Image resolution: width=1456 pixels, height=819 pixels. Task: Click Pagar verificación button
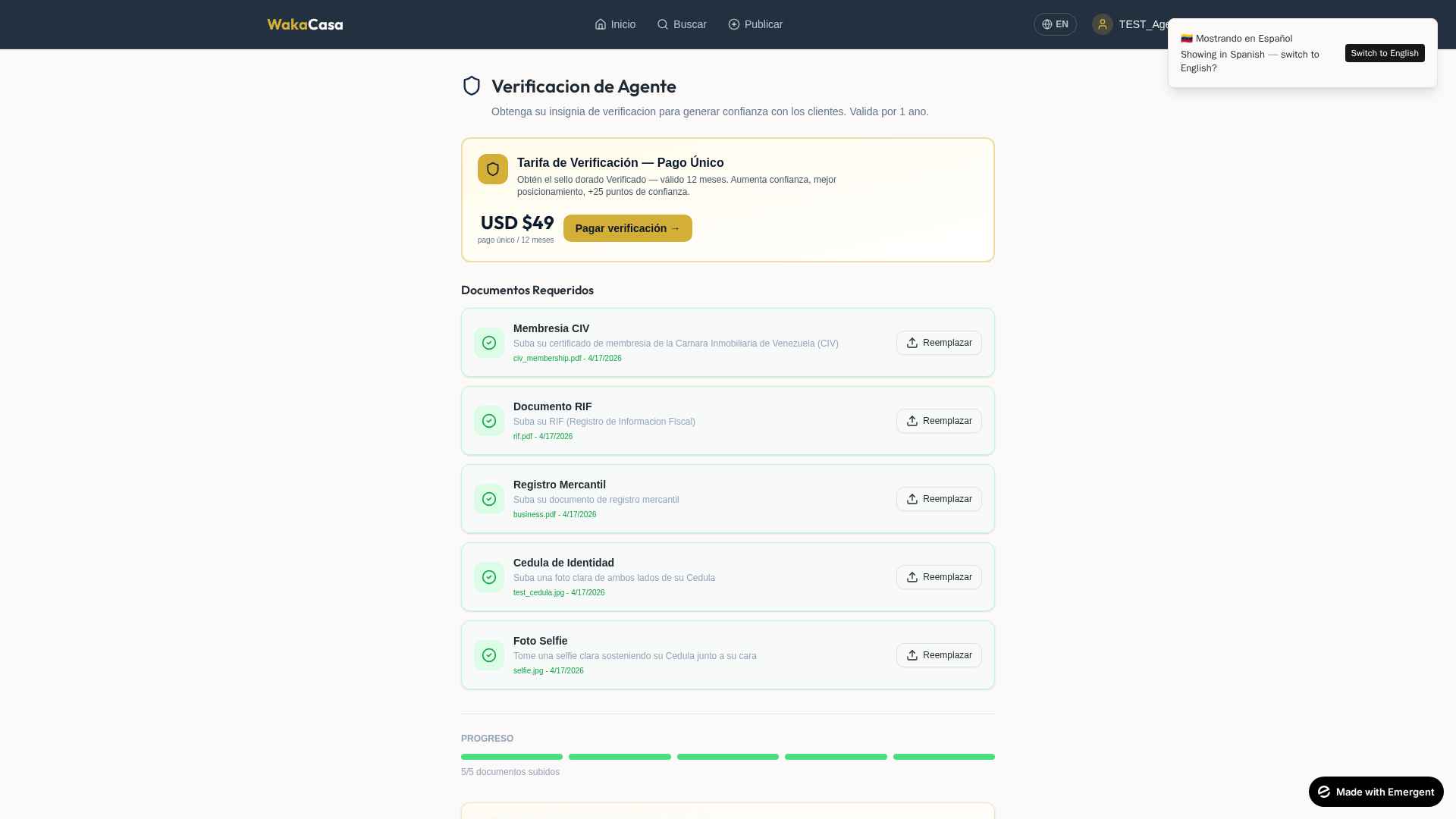point(628,228)
